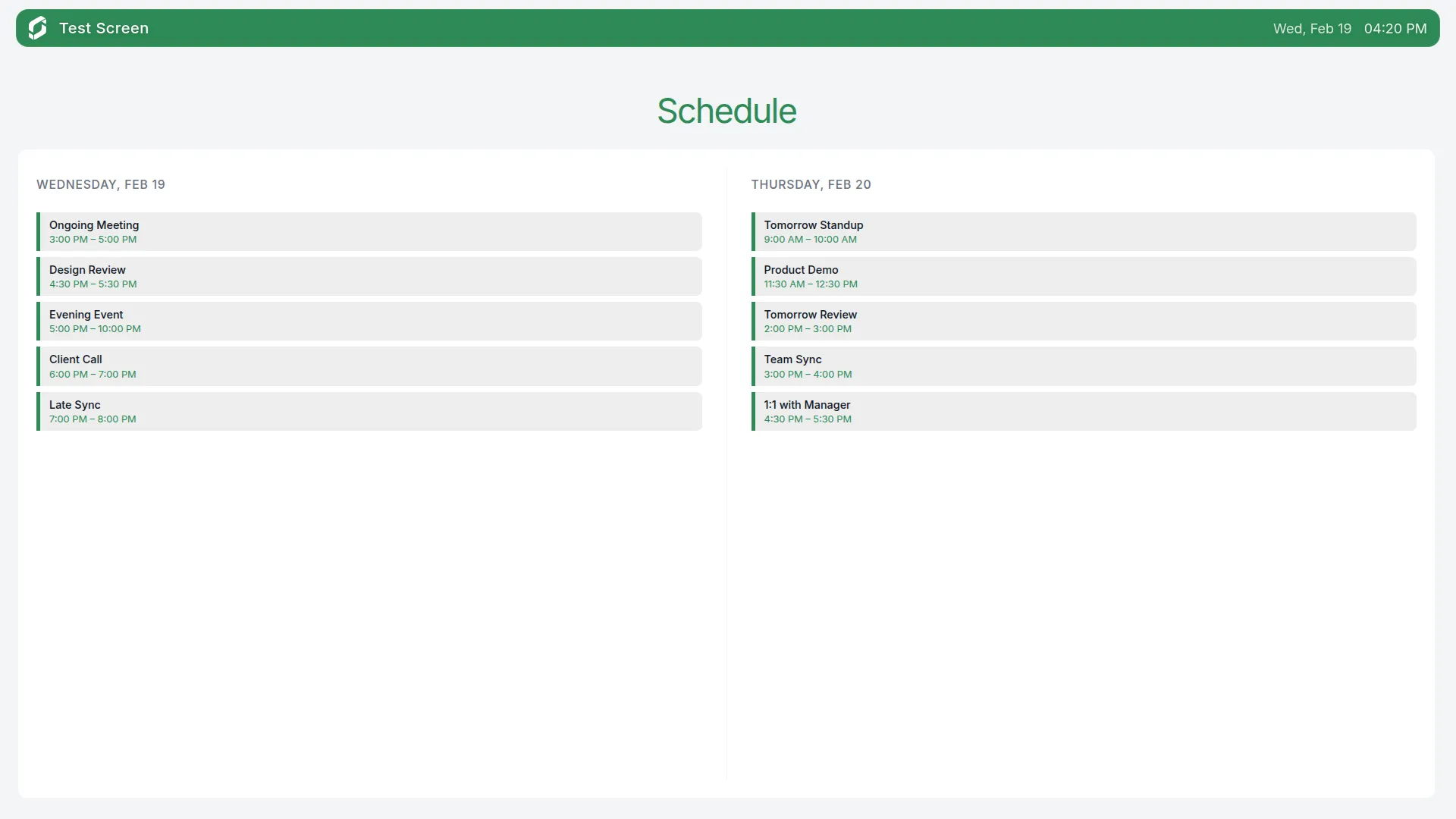The height and width of the screenshot is (819, 1456).
Task: Open the Product Demo event
Action: tap(1084, 276)
